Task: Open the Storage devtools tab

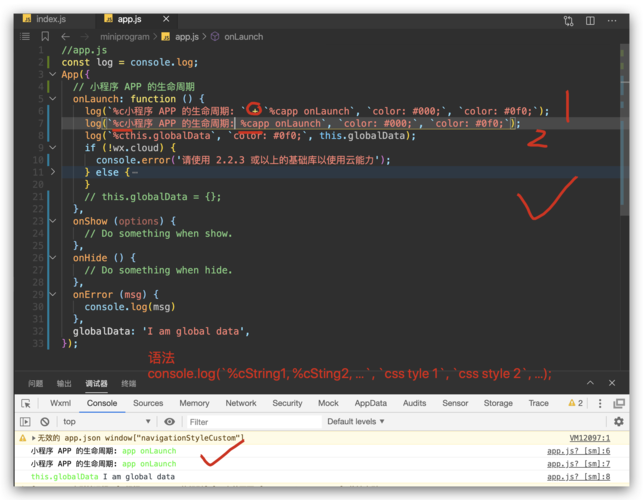Action: pyautogui.click(x=498, y=403)
